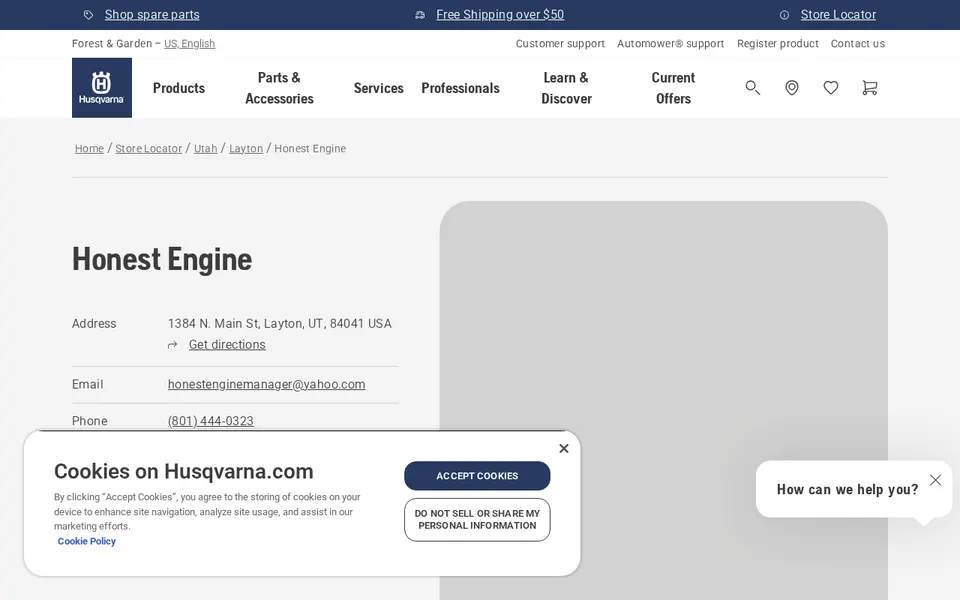
Task: Open Parts & Accessories menu
Action: click(279, 88)
